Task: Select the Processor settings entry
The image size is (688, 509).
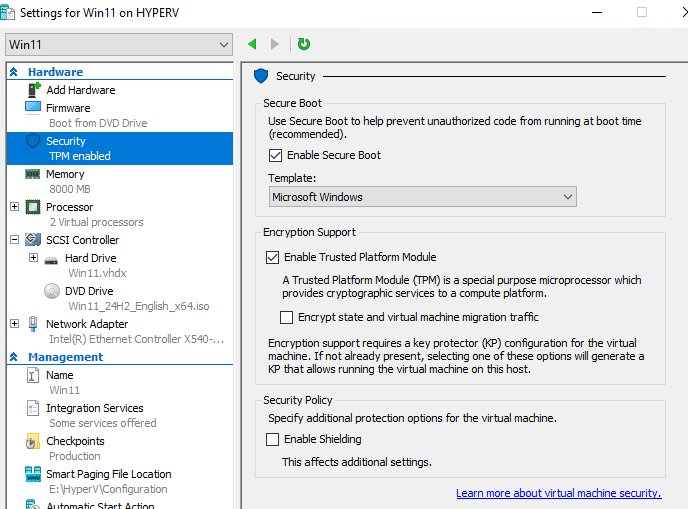Action: click(69, 207)
